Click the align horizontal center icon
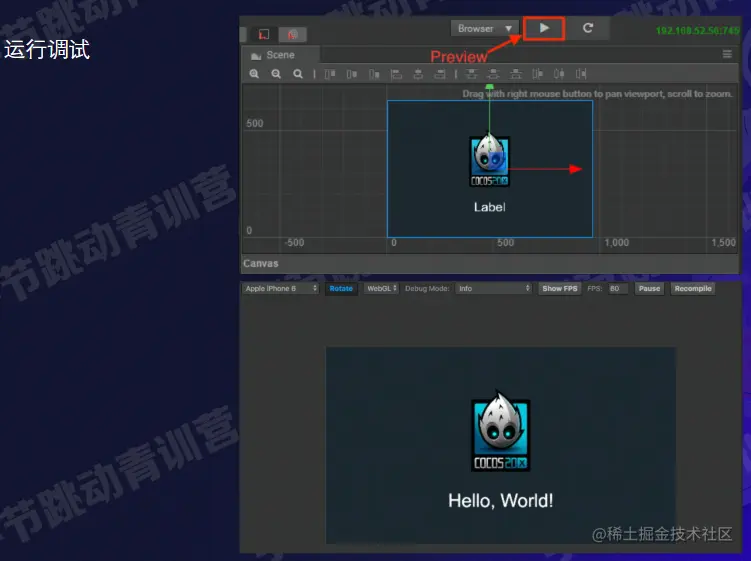751x561 pixels. (418, 74)
